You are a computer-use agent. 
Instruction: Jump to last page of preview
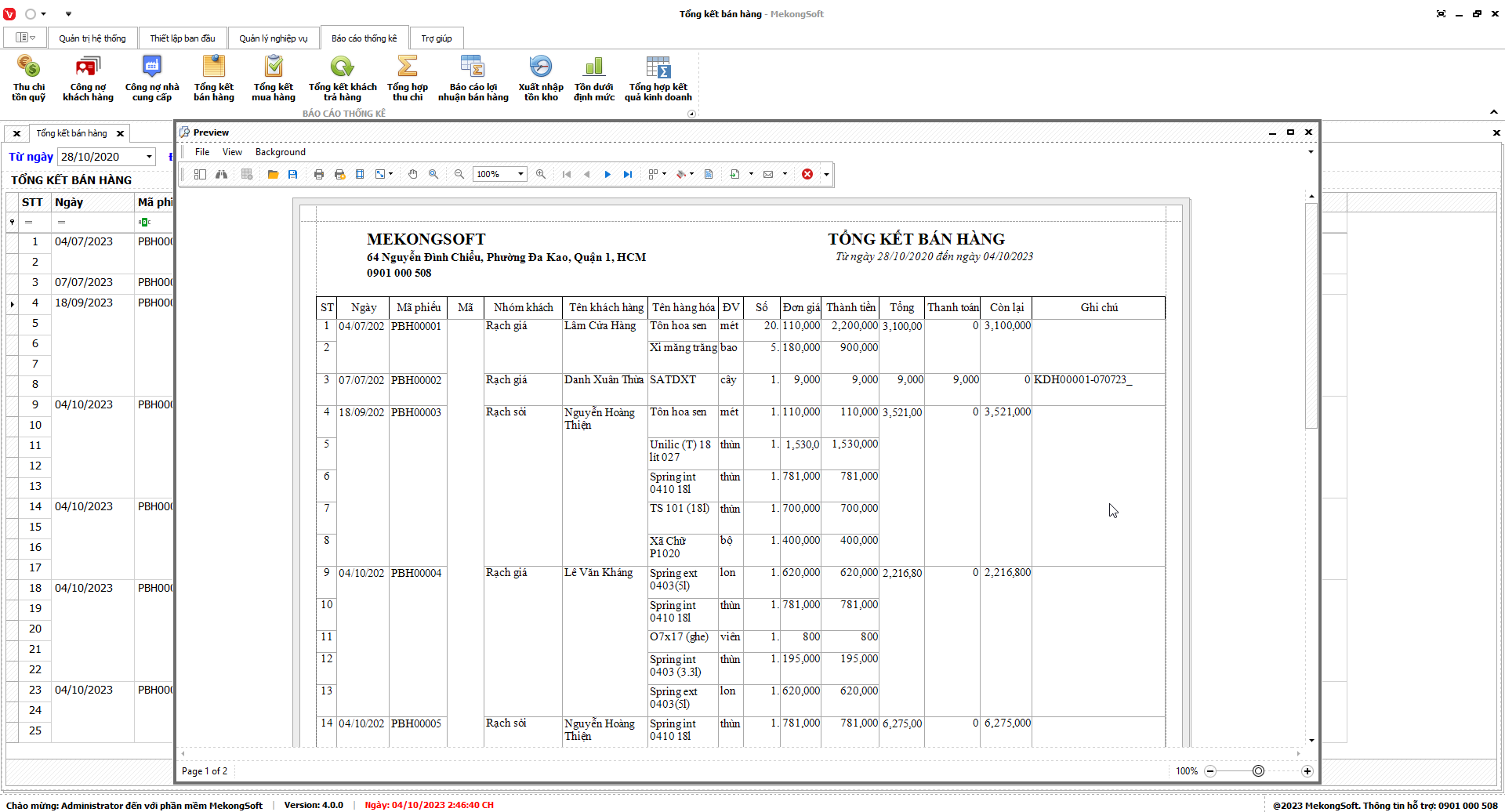628,174
